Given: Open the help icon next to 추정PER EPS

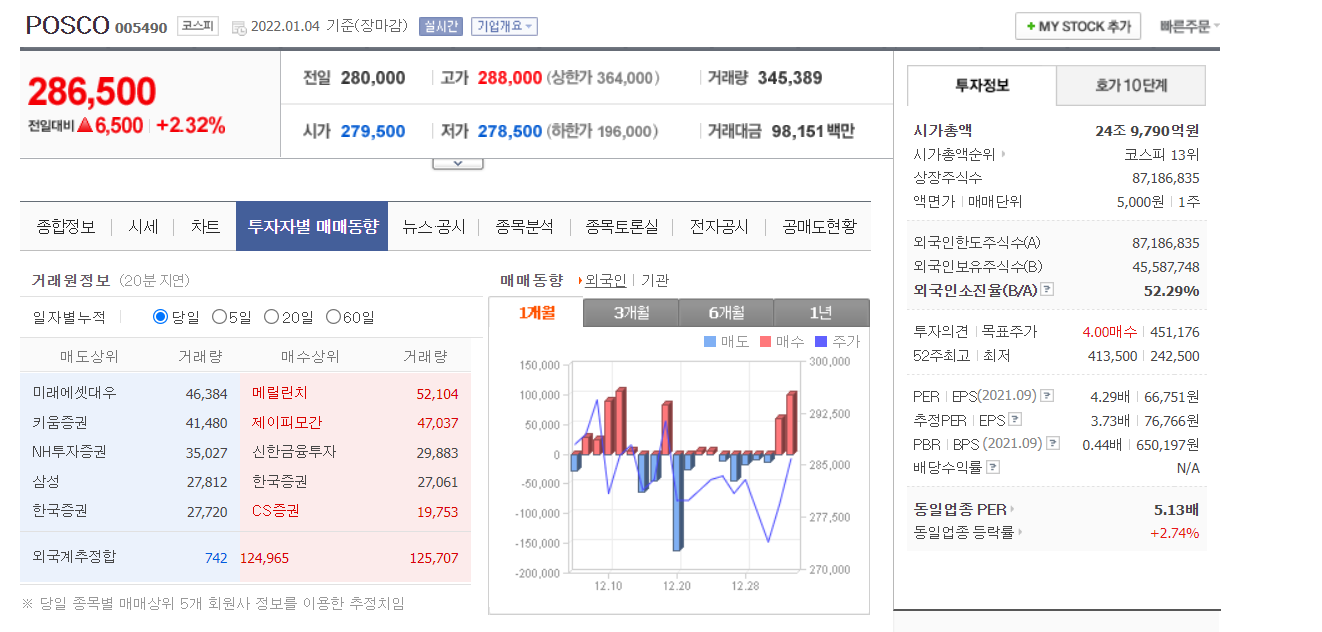Looking at the screenshot, I should [x=1015, y=420].
